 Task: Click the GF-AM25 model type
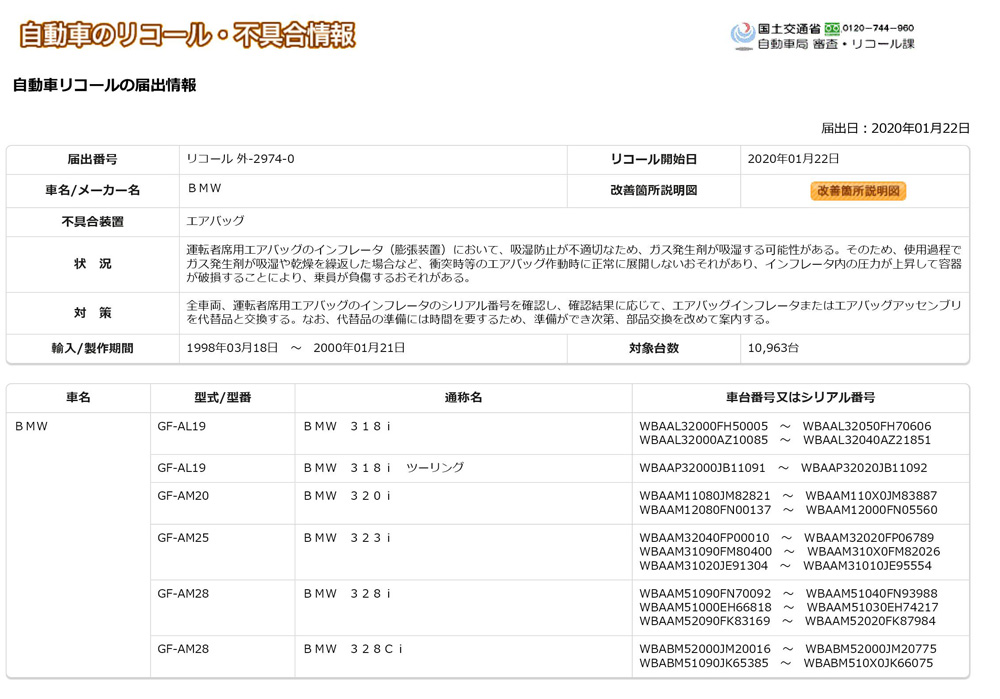click(x=183, y=538)
